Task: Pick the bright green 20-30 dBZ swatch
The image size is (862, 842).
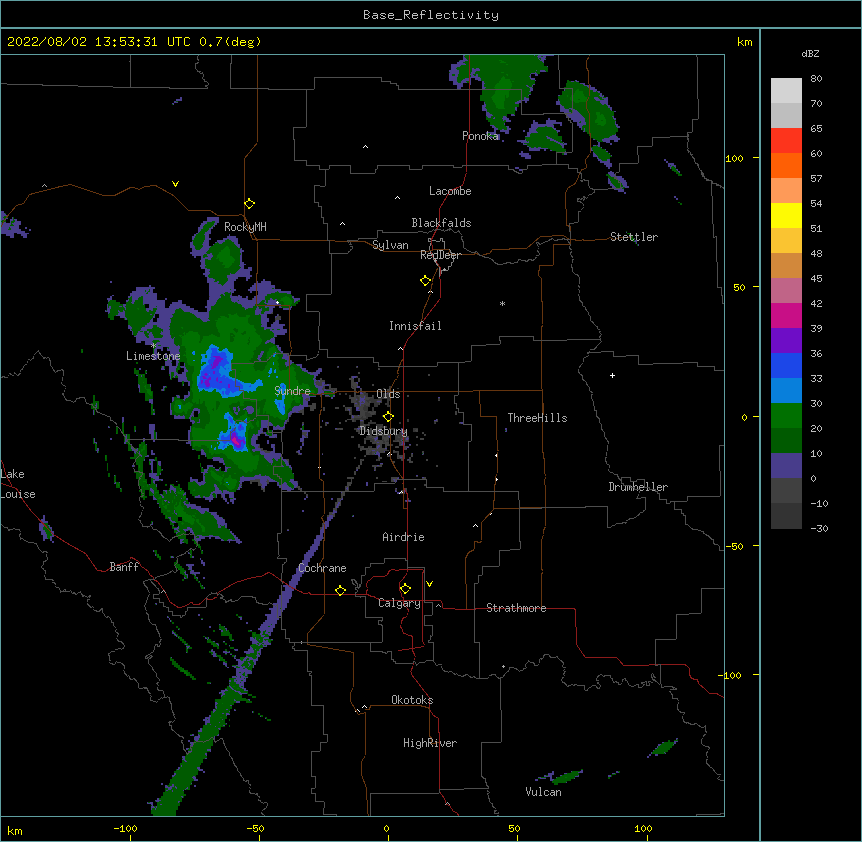Action: click(x=786, y=416)
